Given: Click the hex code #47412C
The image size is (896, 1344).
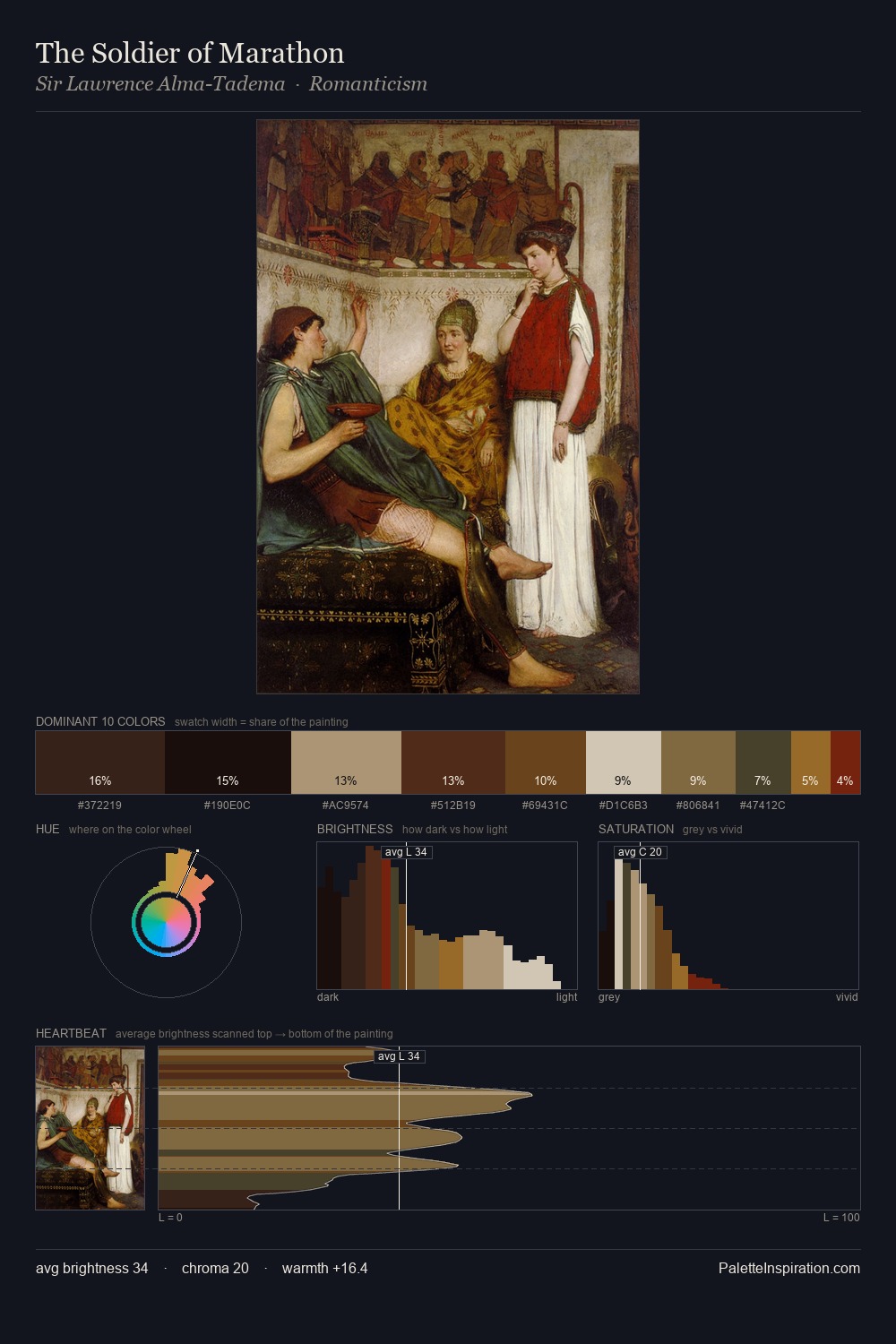Looking at the screenshot, I should point(762,806).
